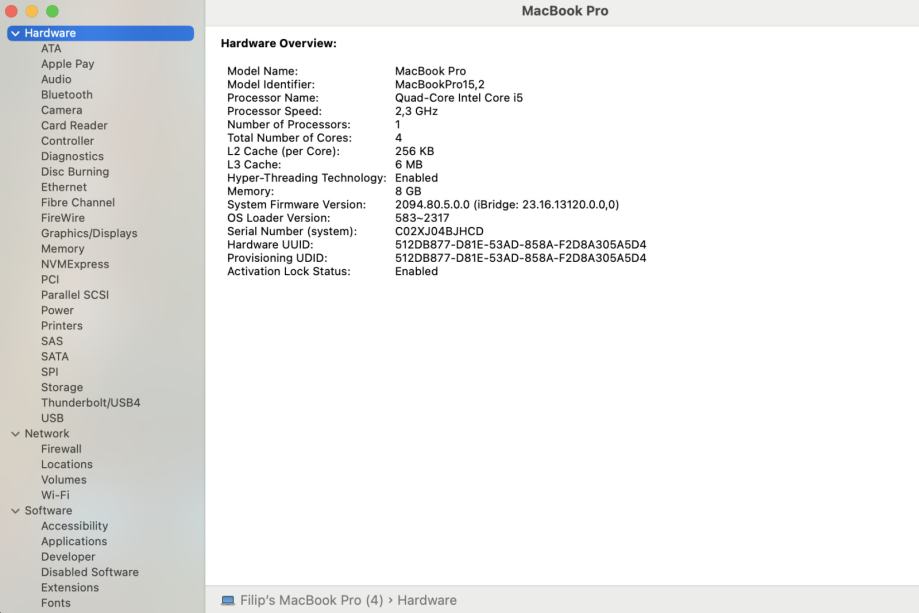Open the ATA sidebar item
This screenshot has width=919, height=613.
pyautogui.click(x=51, y=49)
